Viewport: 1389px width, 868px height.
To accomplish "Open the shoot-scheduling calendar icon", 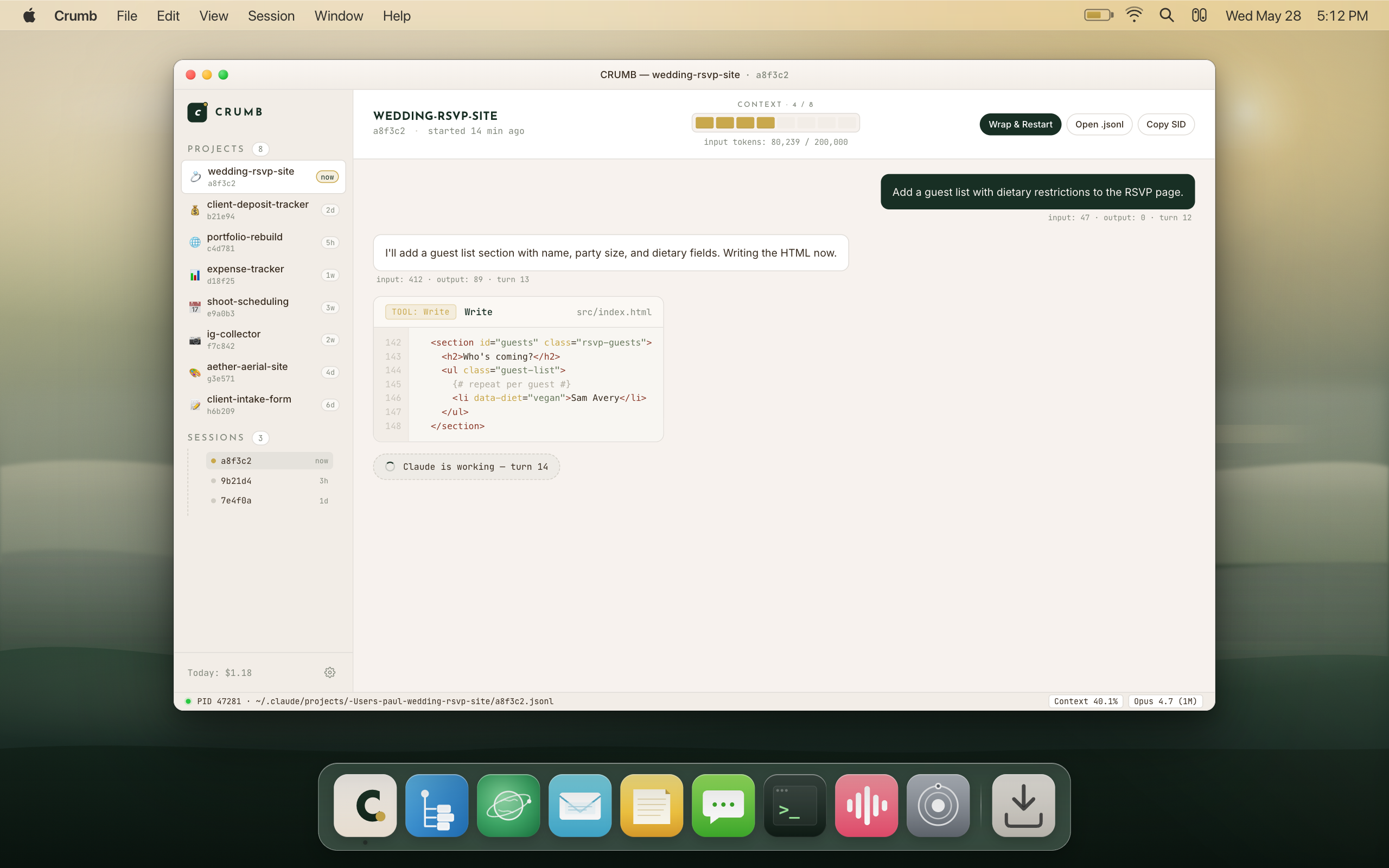I will pos(195,308).
